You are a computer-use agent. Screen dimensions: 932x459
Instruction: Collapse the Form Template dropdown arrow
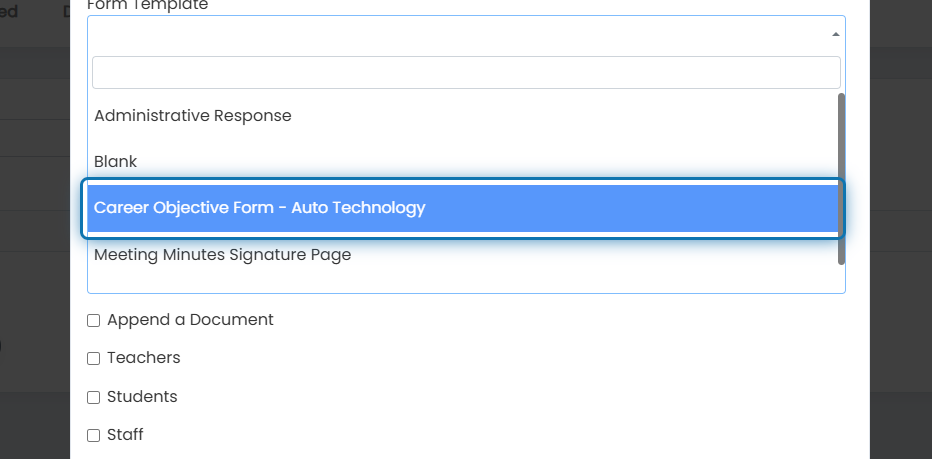(x=835, y=34)
